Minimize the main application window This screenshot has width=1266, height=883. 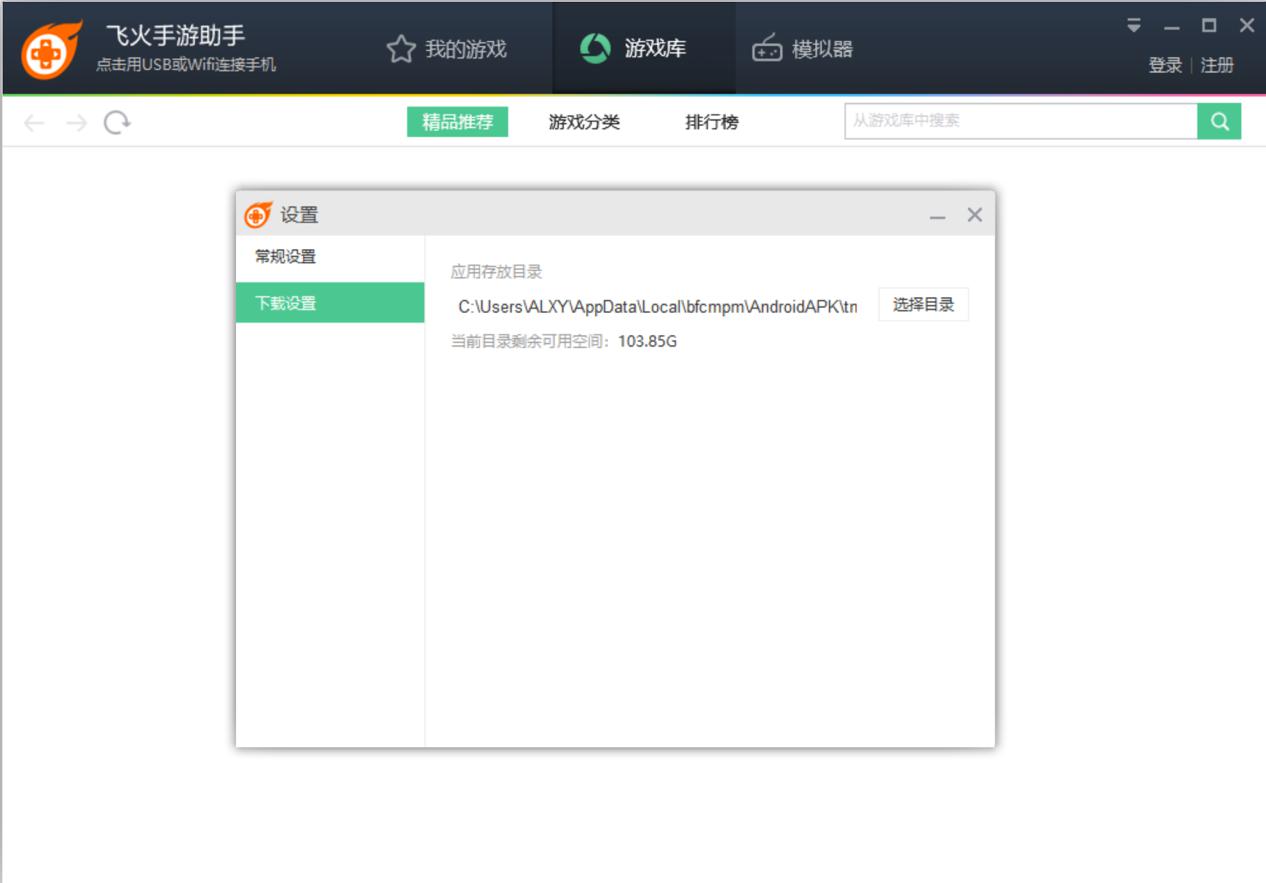click(1171, 26)
